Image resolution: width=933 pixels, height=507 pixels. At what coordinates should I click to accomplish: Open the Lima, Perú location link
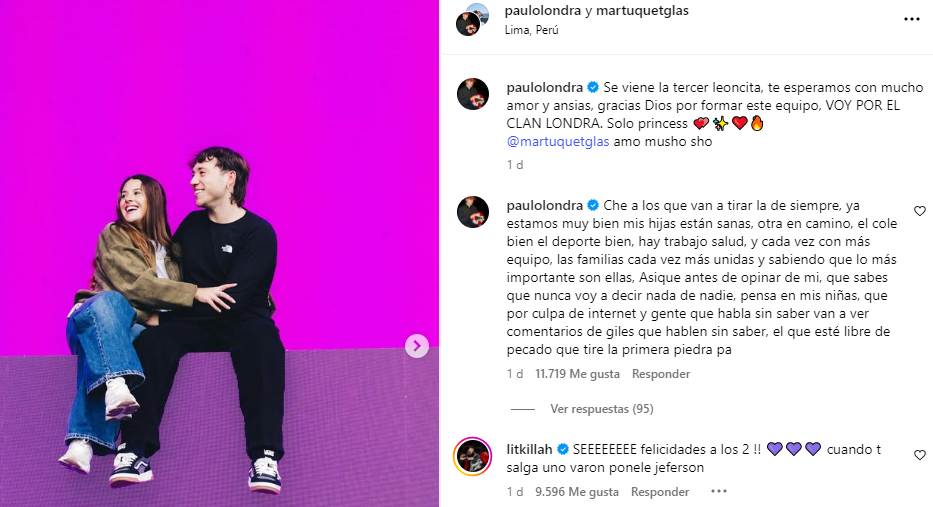pos(531,30)
